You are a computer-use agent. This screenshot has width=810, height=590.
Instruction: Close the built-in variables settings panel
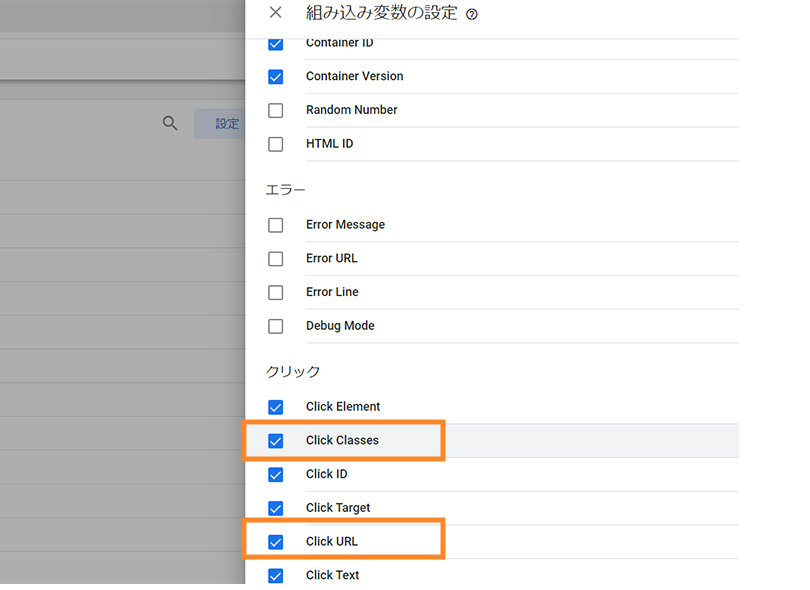tap(276, 13)
